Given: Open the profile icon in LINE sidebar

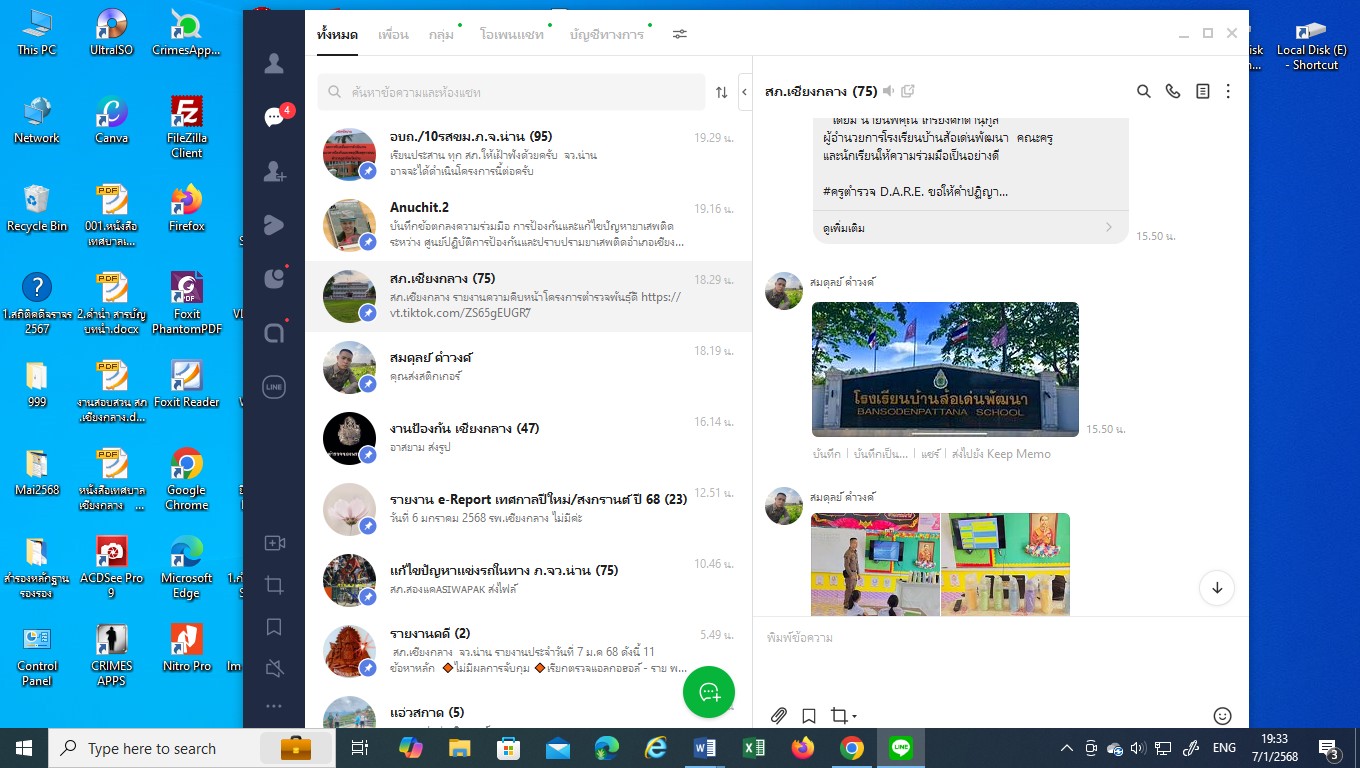Looking at the screenshot, I should click(274, 64).
